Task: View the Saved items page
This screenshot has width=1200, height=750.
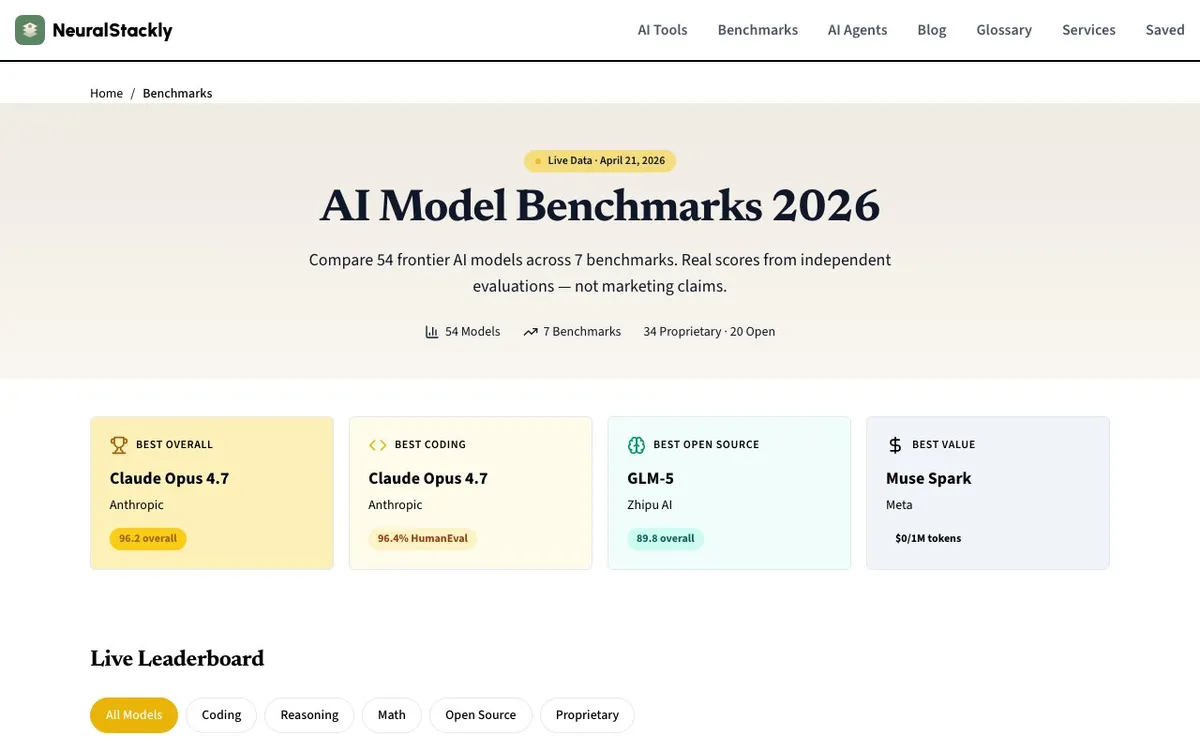Action: tap(1165, 30)
